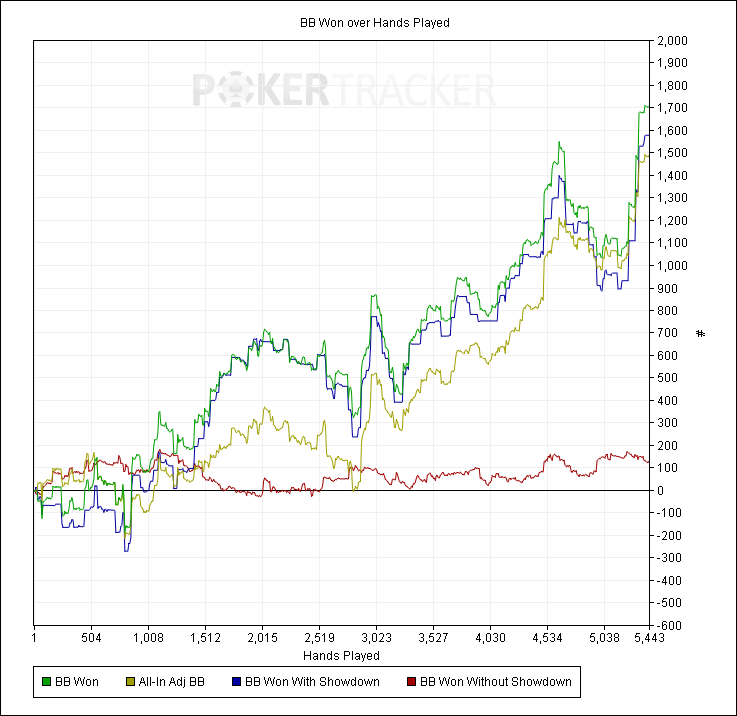Select the BB Won With Showdown label
The width and height of the screenshot is (737, 716).
click(x=313, y=682)
